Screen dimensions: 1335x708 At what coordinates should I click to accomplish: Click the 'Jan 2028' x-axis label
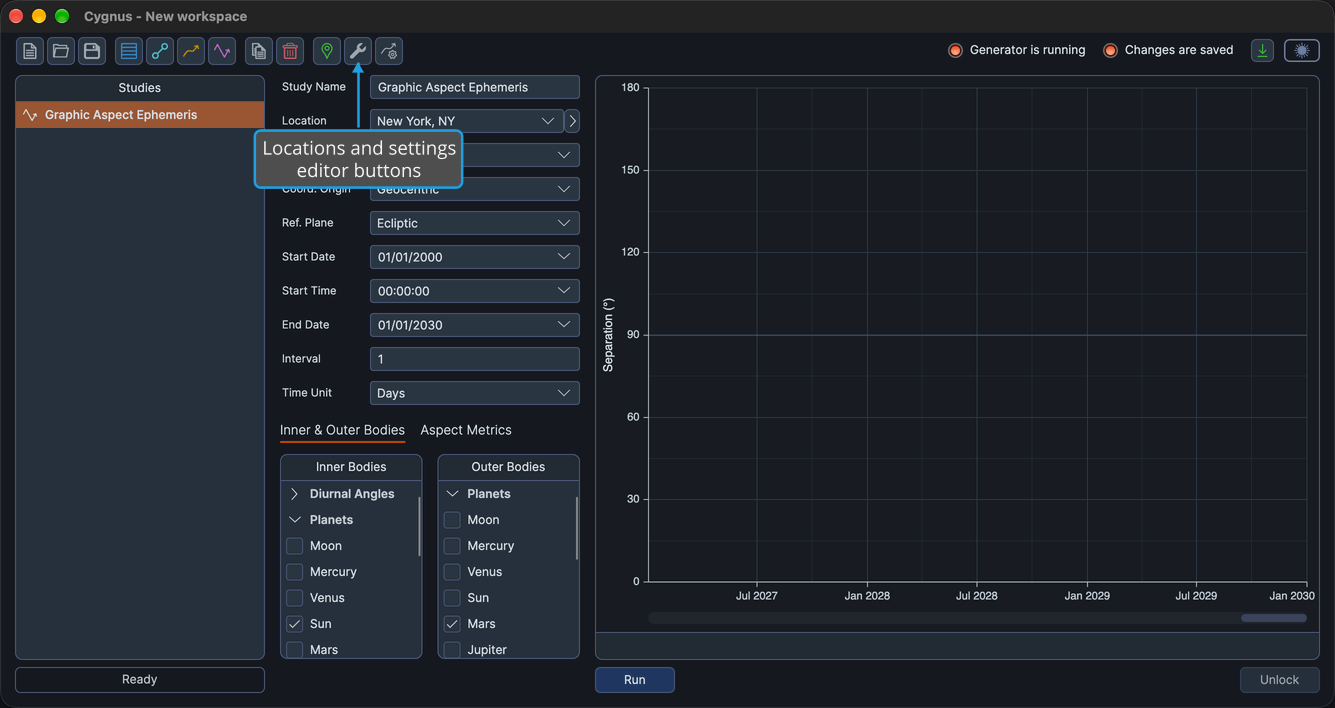click(x=867, y=596)
